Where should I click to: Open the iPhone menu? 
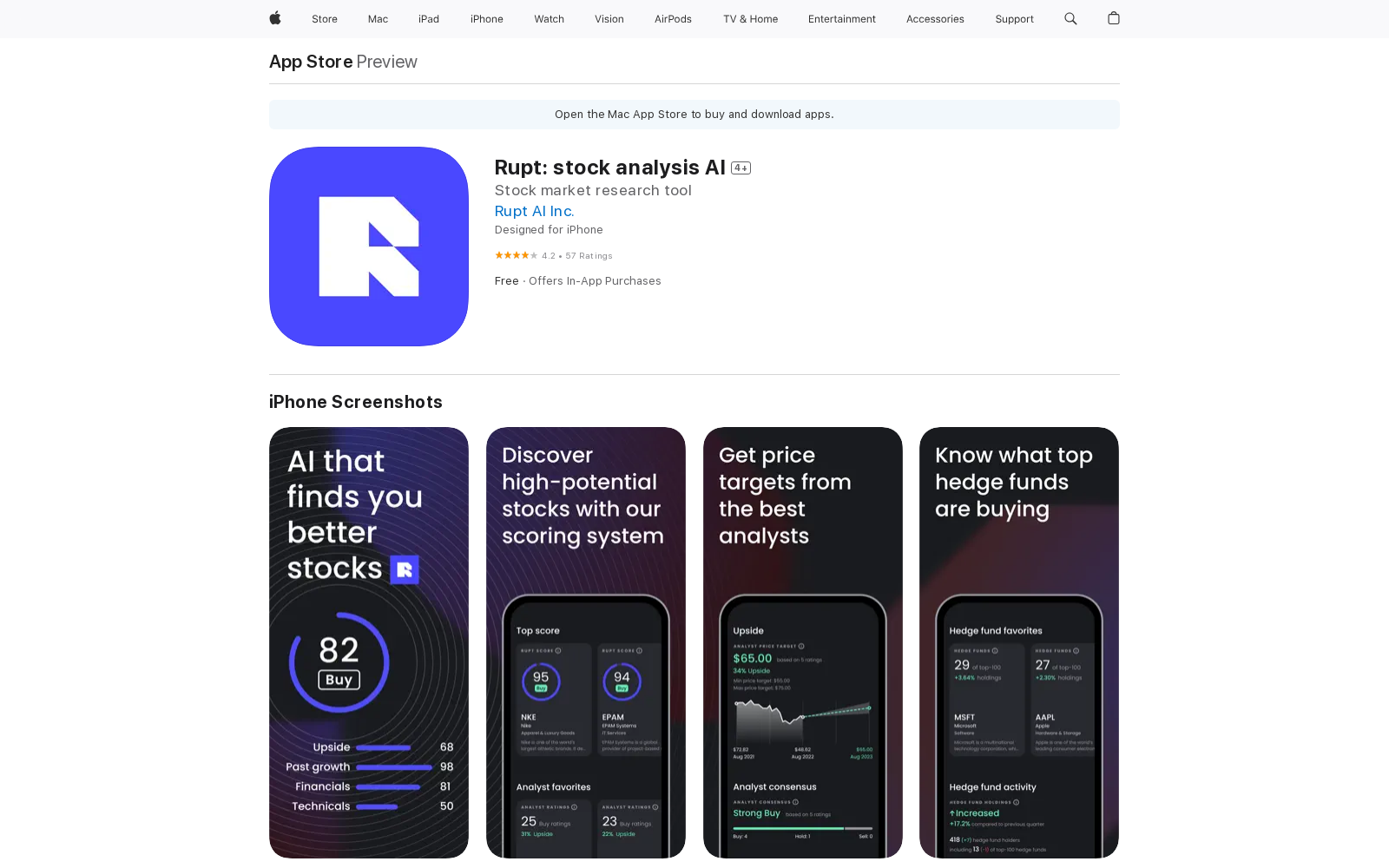(x=487, y=19)
